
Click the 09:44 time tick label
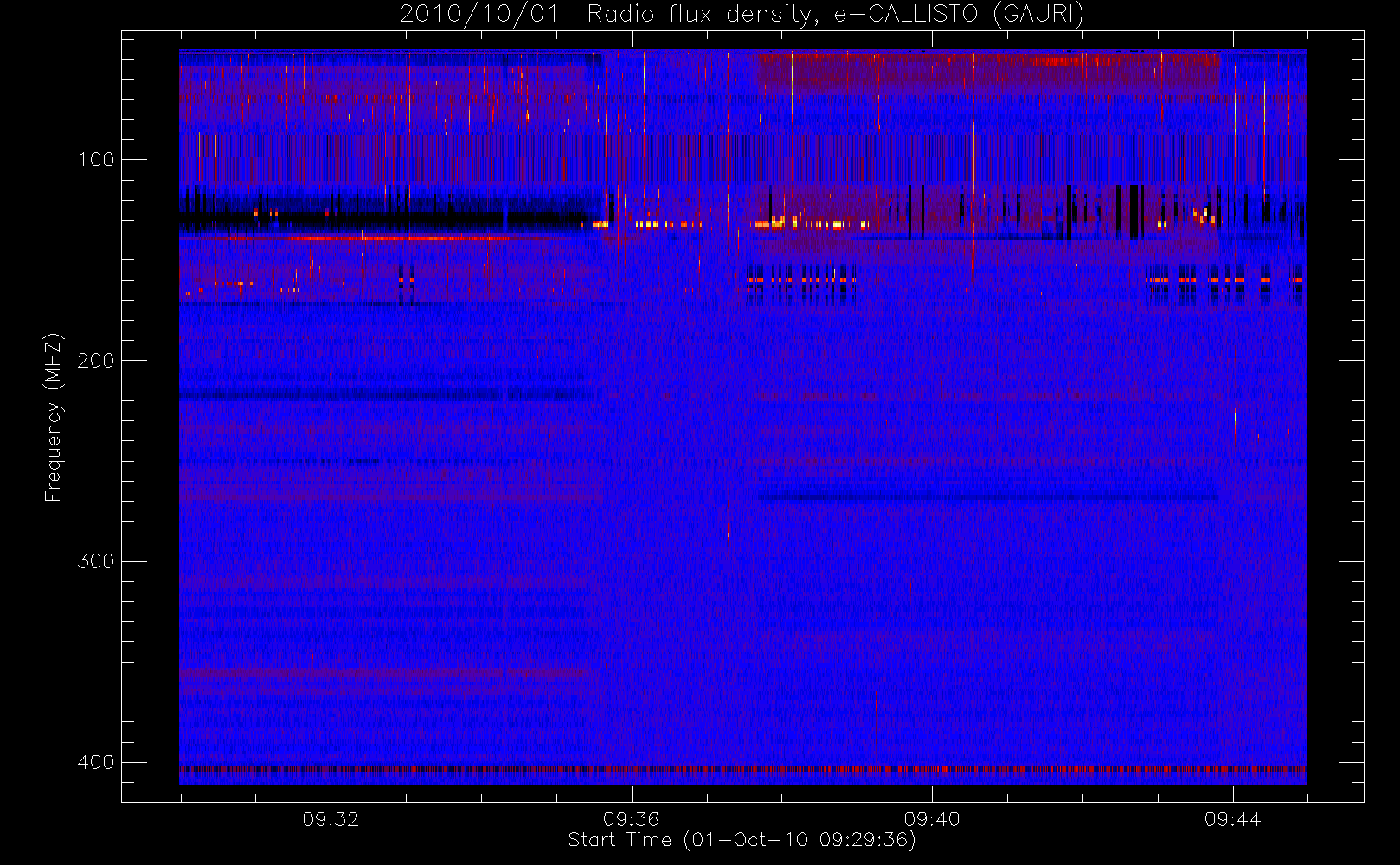tap(1233, 819)
